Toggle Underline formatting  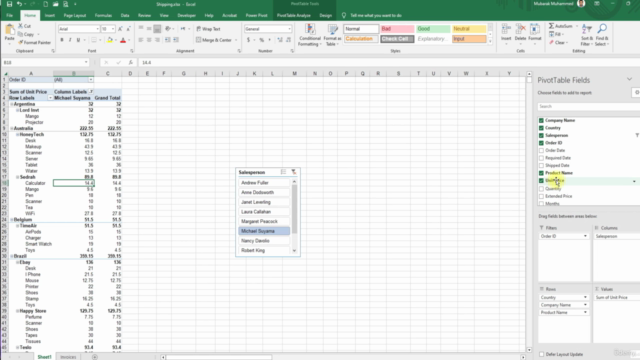pos(78,40)
